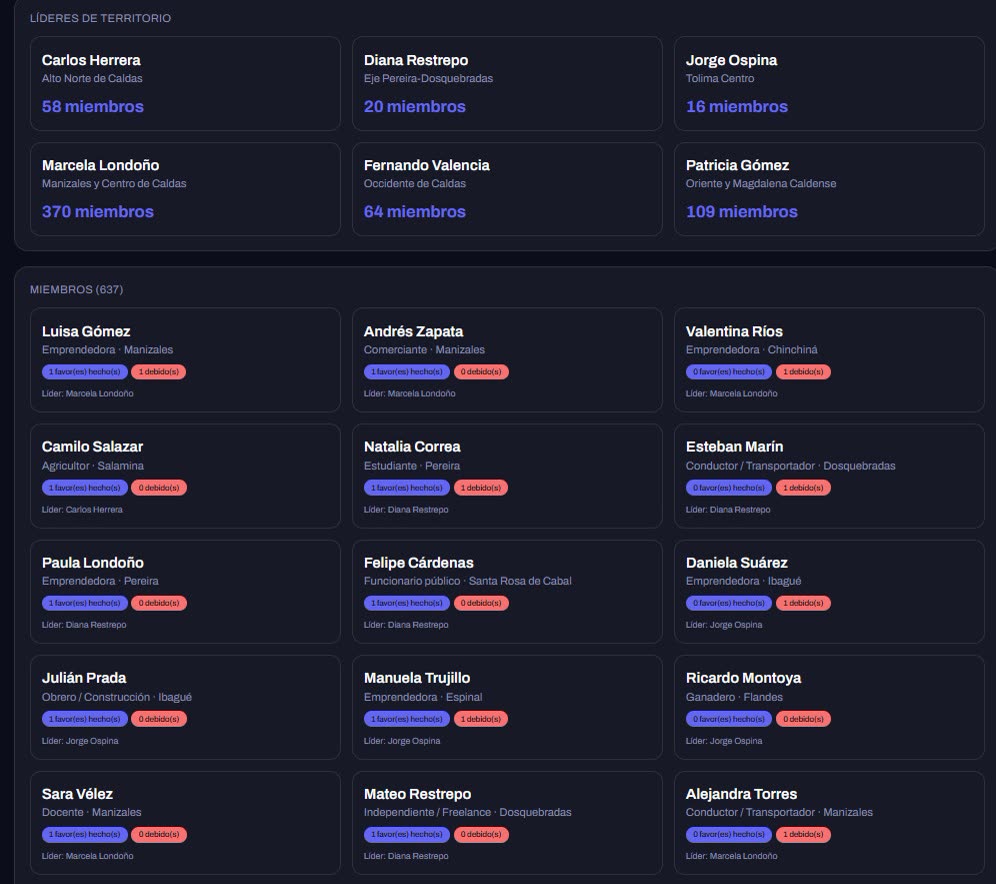This screenshot has height=884, width=996.
Task: Open Carlos Herrera territory leader card
Action: point(185,83)
